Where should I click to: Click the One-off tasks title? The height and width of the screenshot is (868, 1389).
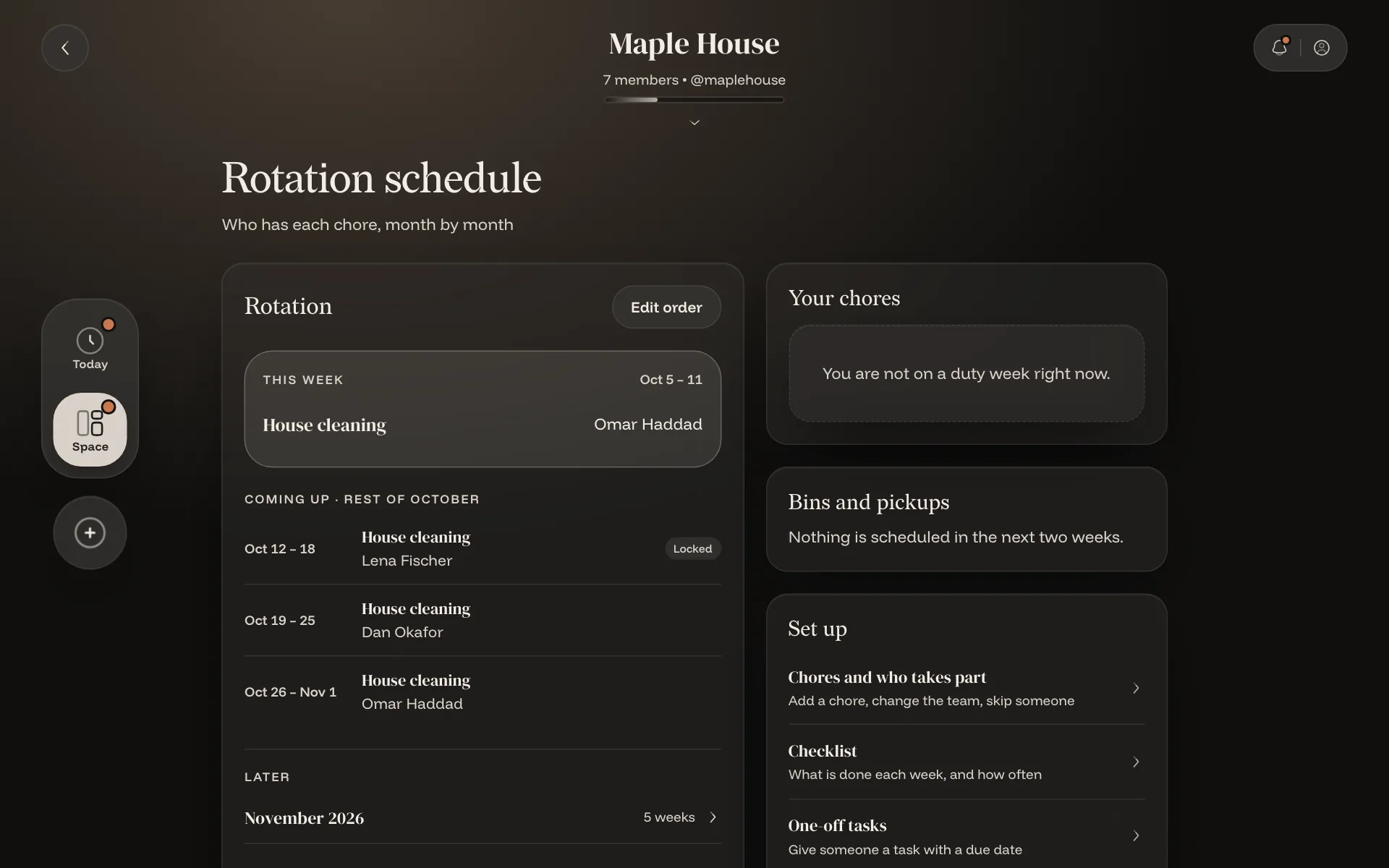[x=837, y=826]
